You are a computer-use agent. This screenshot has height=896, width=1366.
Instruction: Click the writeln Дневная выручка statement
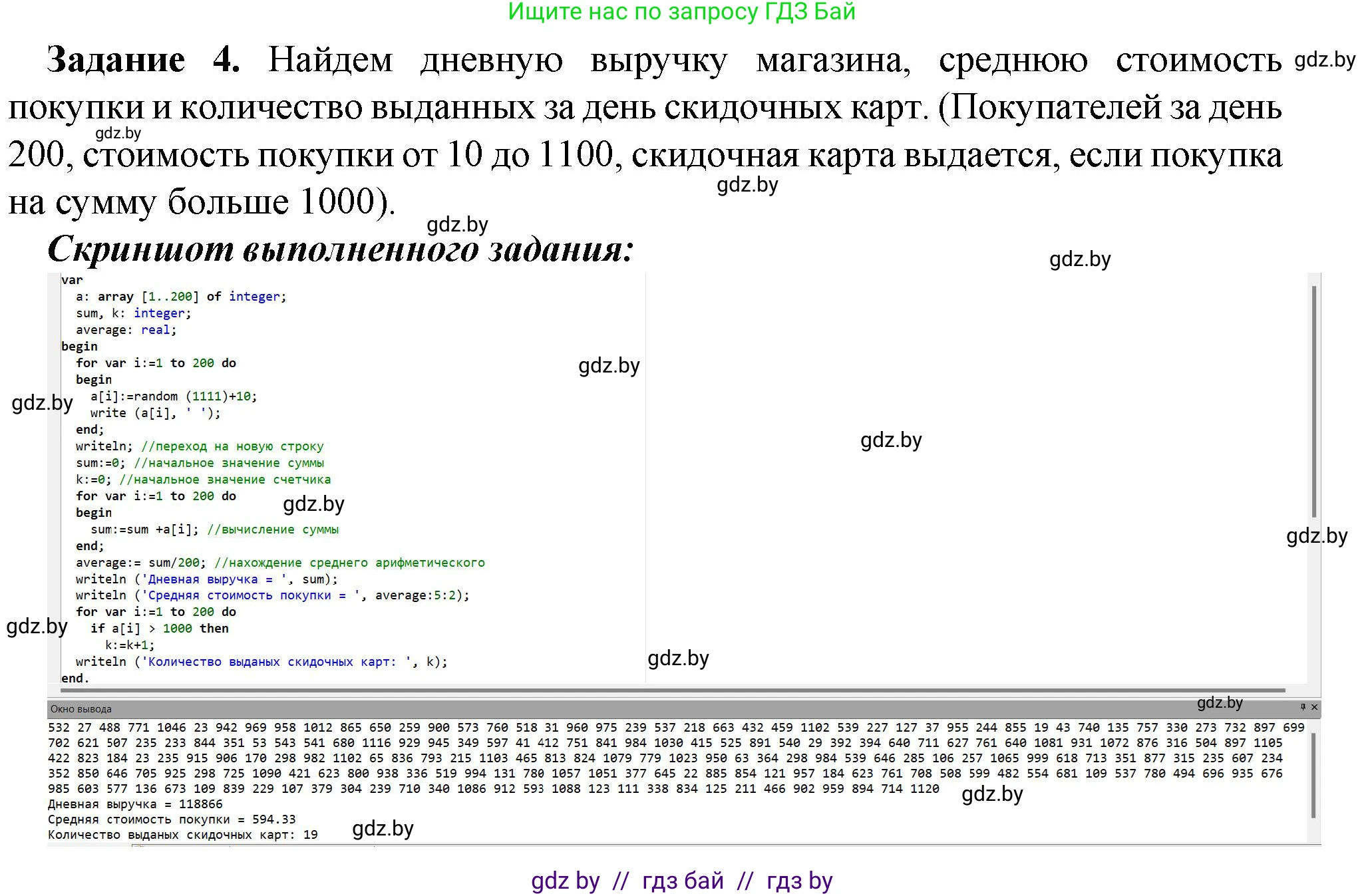click(x=206, y=579)
